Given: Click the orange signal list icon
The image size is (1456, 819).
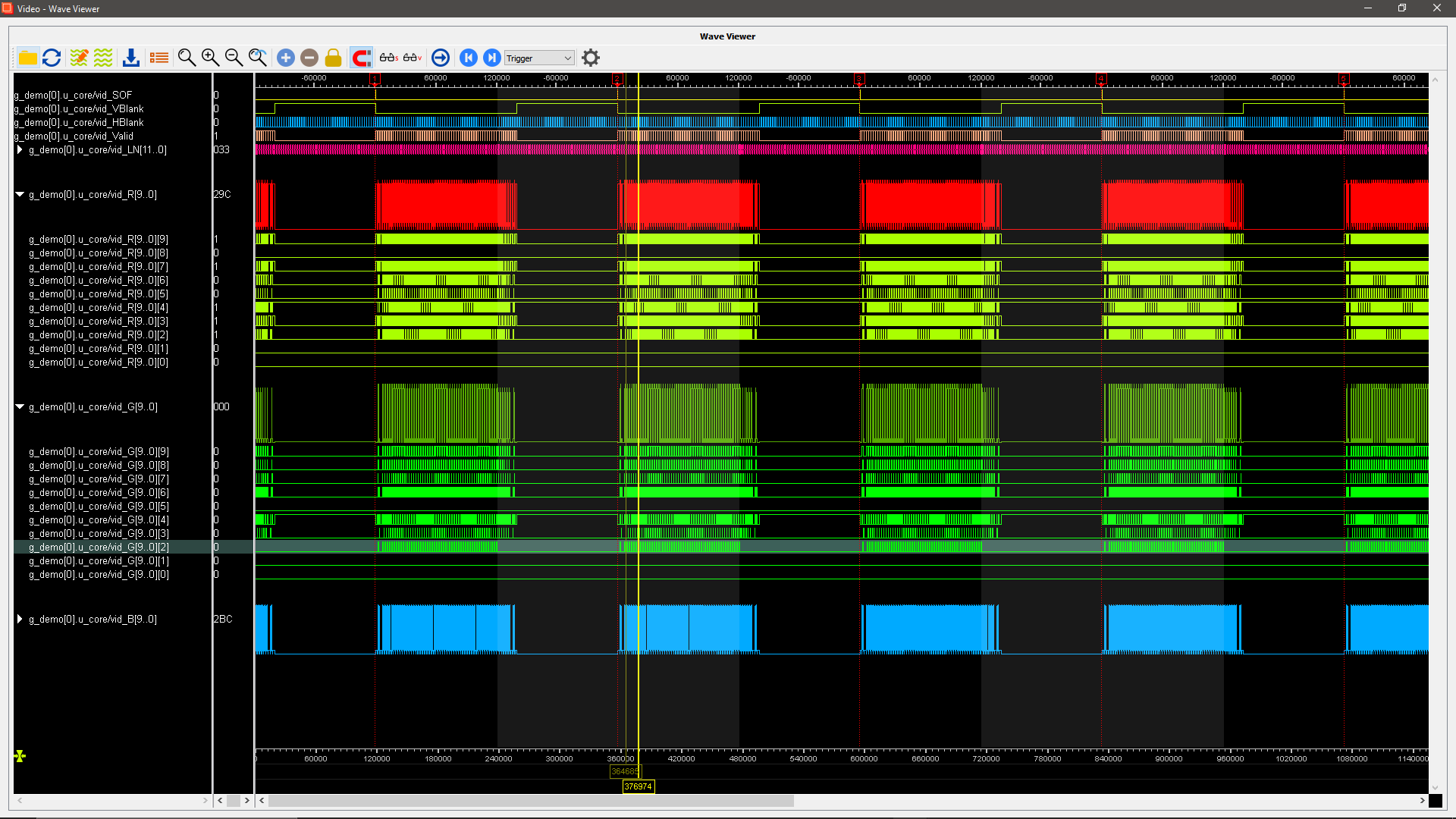Looking at the screenshot, I should click(x=159, y=58).
